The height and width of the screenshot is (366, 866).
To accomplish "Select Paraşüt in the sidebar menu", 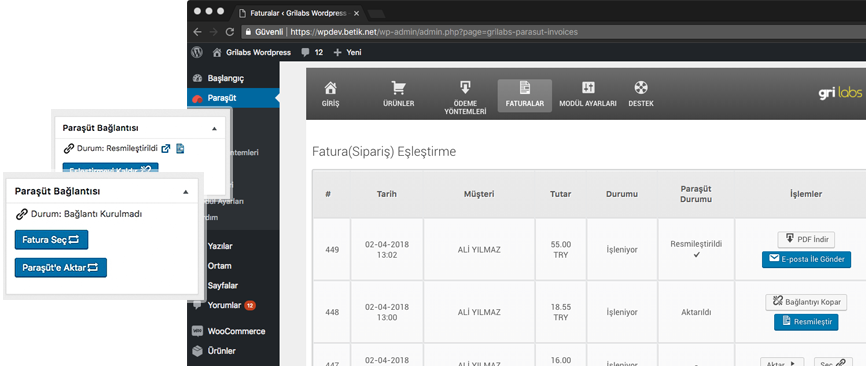I will (233, 98).
